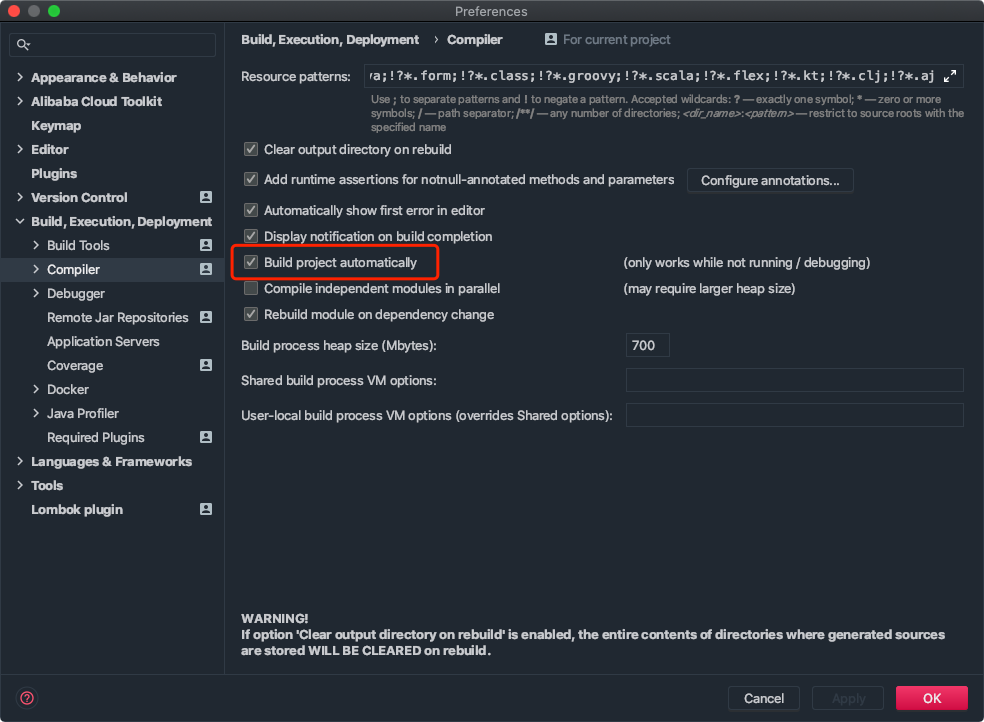Select Application Servers in sidebar
The height and width of the screenshot is (722, 984).
tap(103, 341)
